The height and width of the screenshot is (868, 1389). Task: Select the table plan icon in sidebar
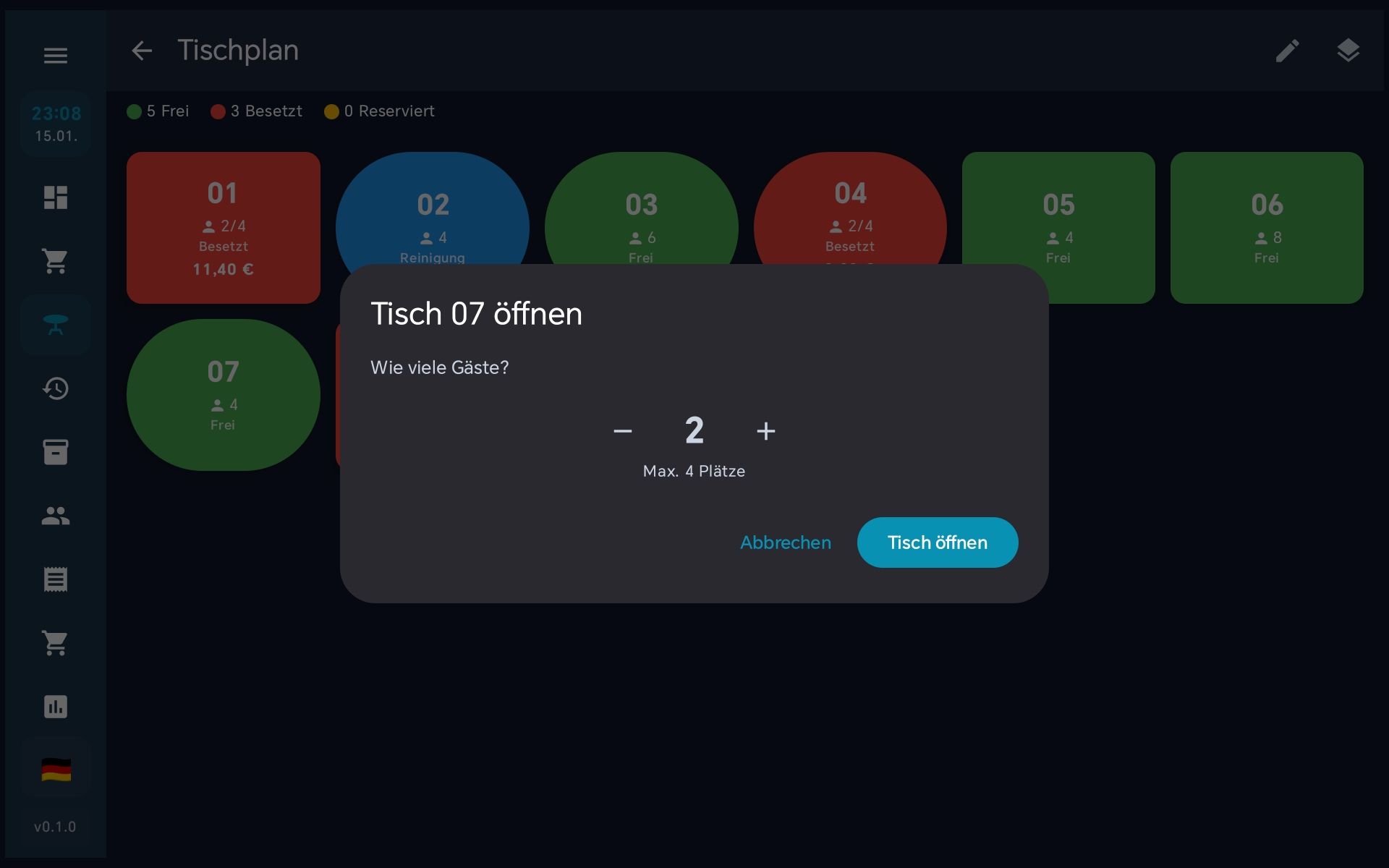[x=56, y=325]
